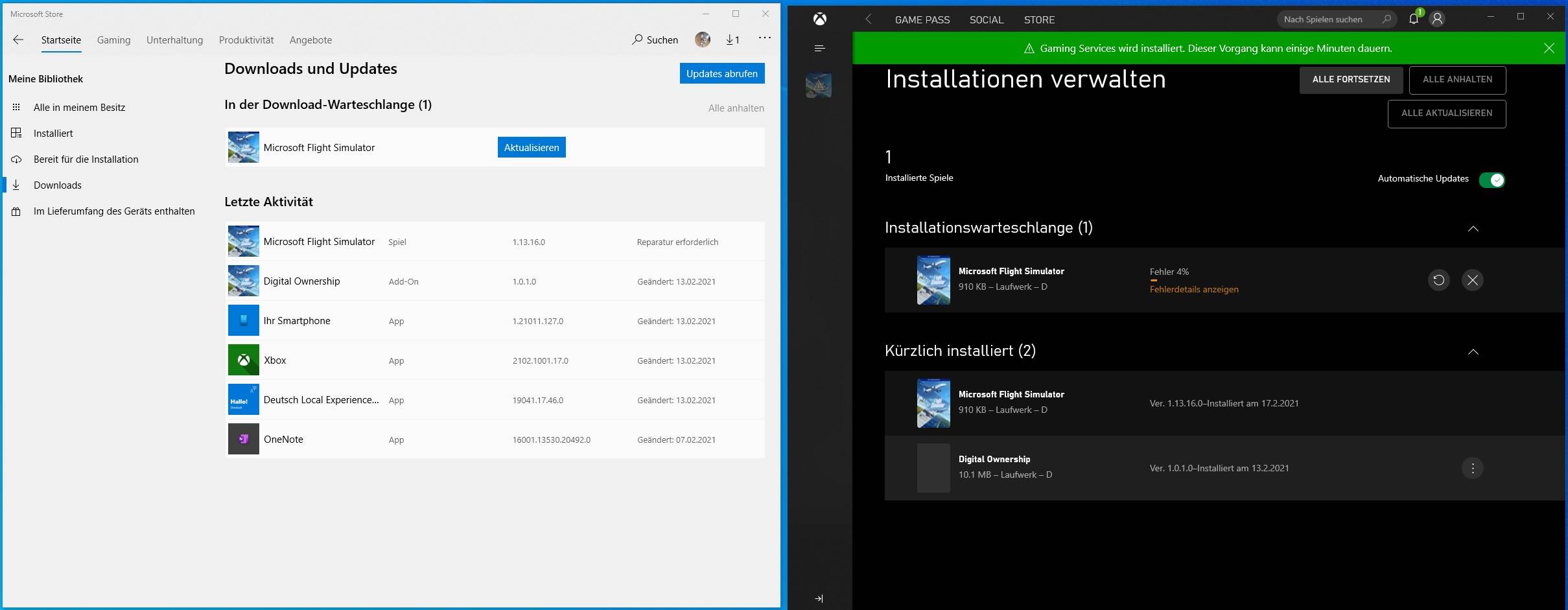The image size is (1568, 610).
Task: Open Xbox notifications bell
Action: 1414,19
